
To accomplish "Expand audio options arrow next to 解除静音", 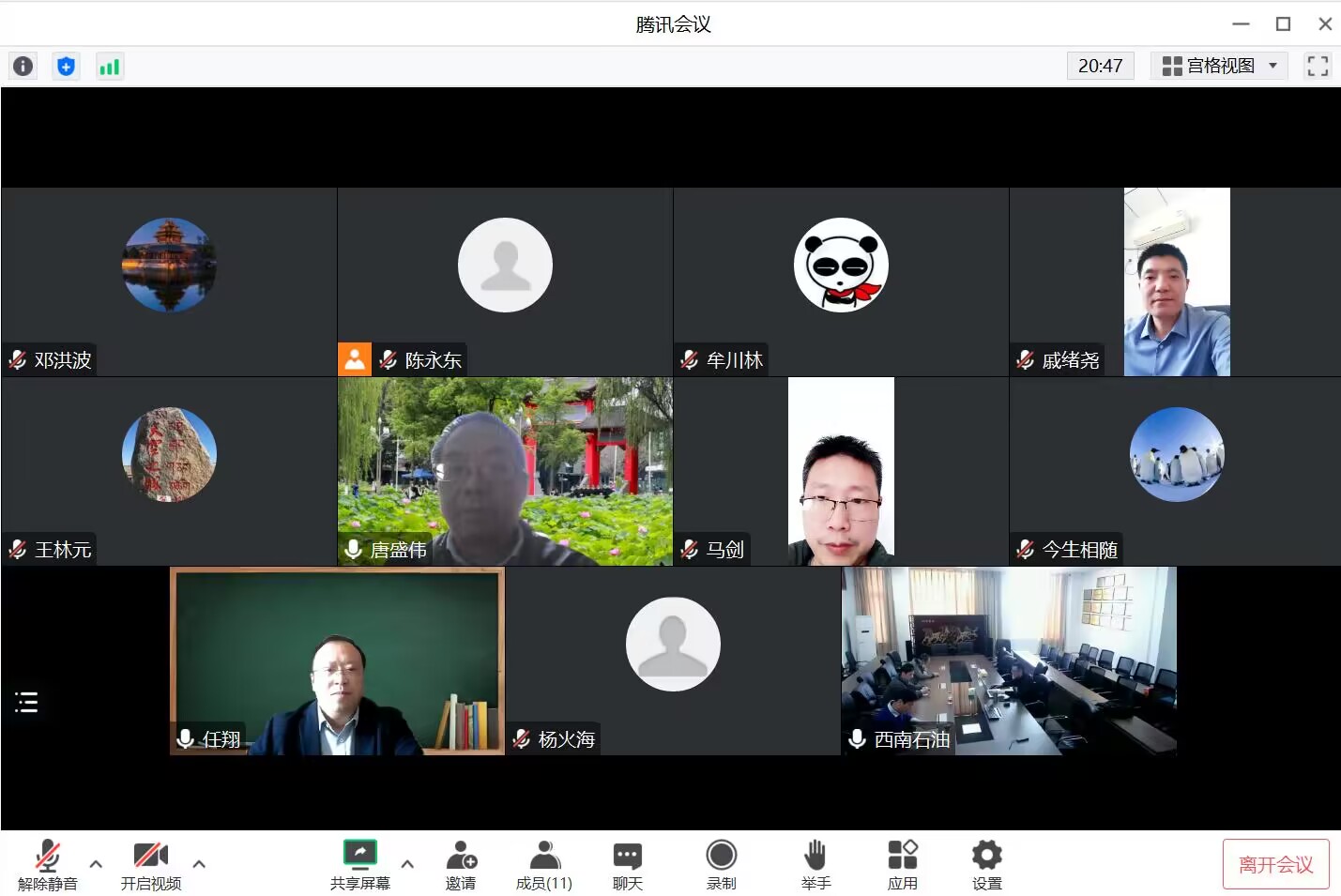I will click(96, 863).
